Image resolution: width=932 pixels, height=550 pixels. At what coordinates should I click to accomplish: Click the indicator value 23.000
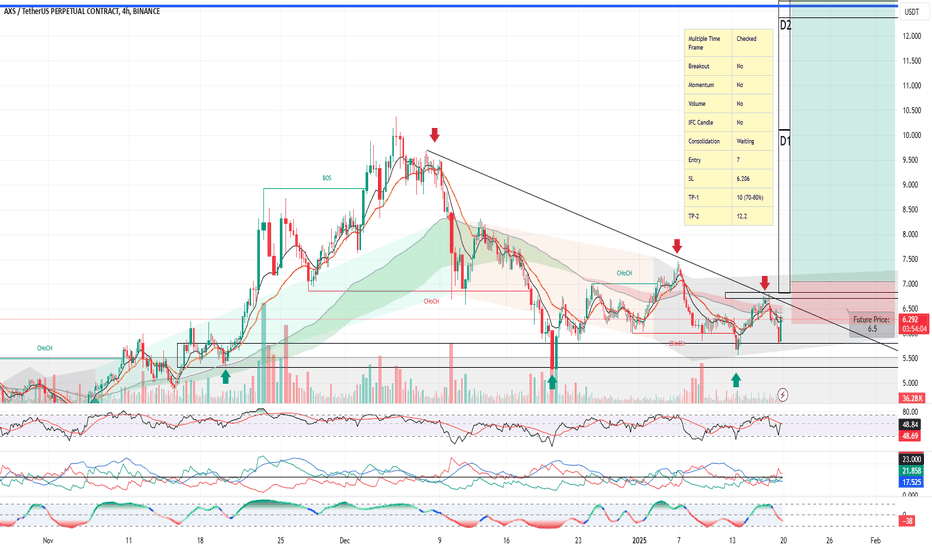(x=912, y=459)
